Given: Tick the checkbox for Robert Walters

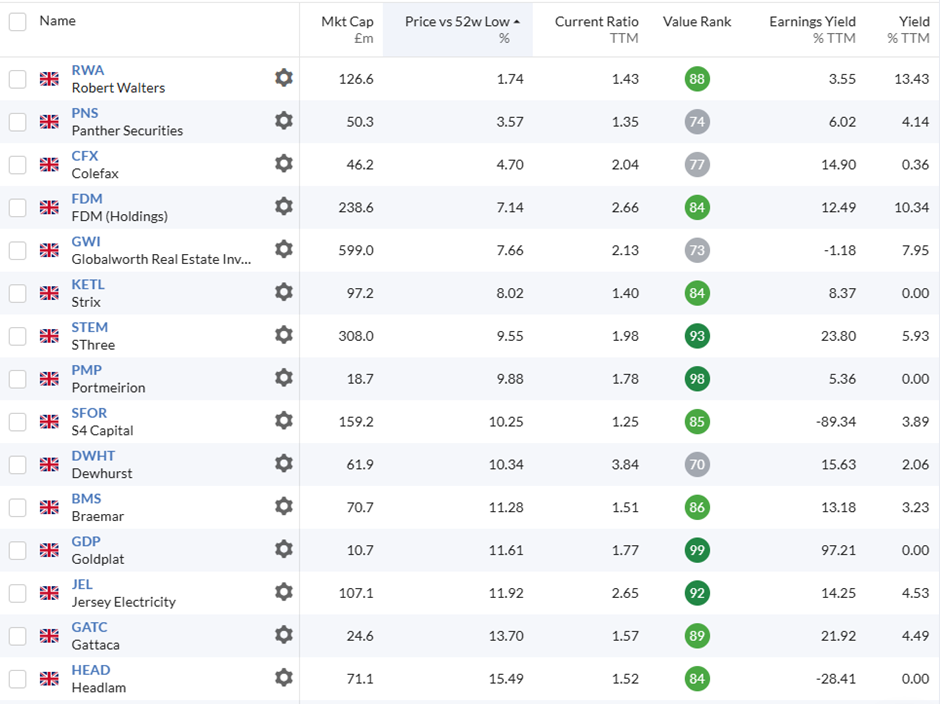Looking at the screenshot, I should [x=17, y=79].
